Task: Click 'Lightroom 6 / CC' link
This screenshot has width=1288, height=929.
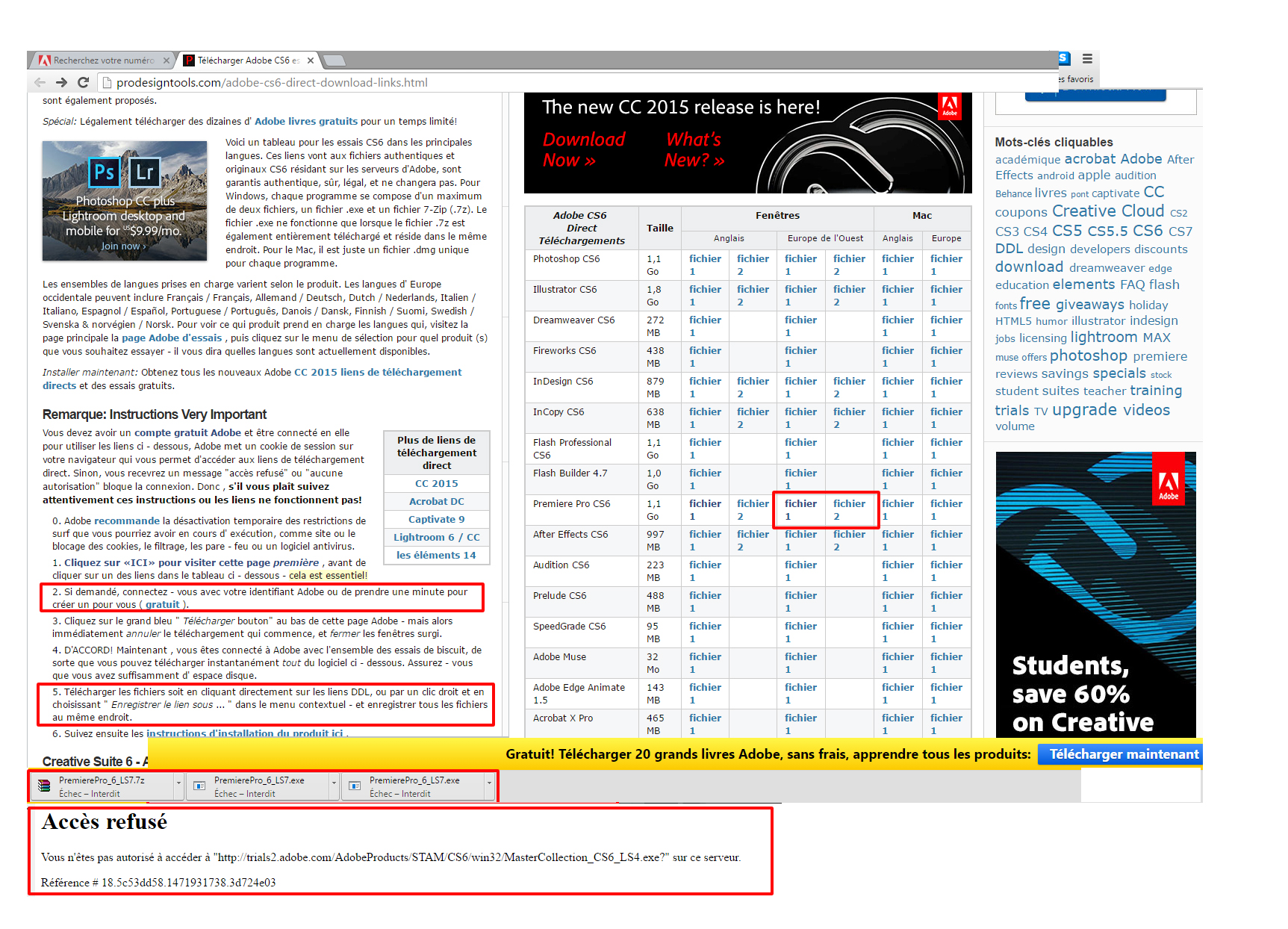Action: (x=436, y=538)
